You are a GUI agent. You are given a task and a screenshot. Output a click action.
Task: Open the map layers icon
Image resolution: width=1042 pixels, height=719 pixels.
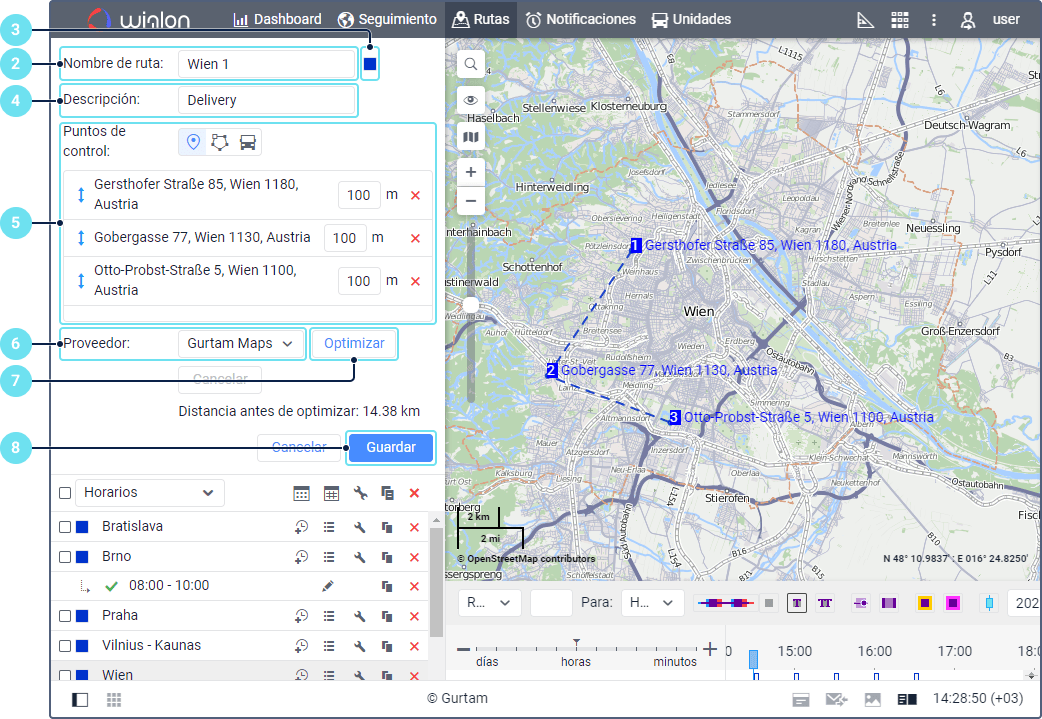470,137
